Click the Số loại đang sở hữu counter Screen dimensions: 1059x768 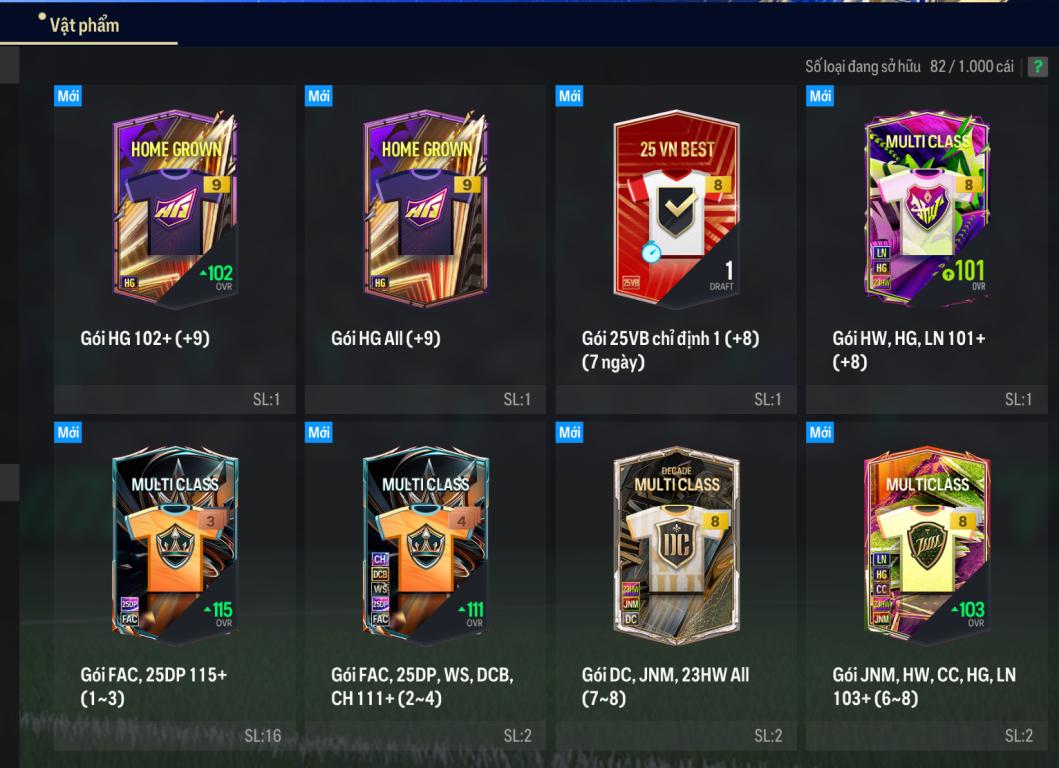[909, 67]
